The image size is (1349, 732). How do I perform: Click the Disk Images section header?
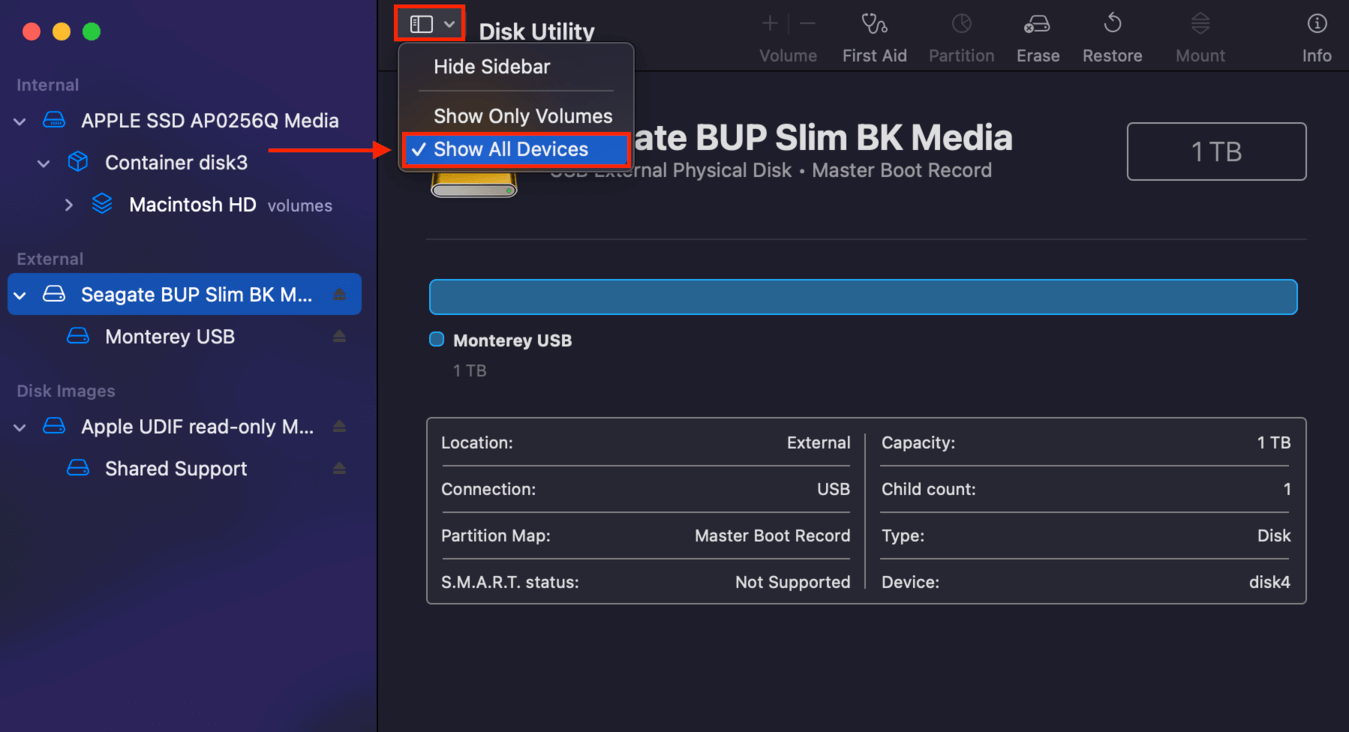(x=66, y=391)
